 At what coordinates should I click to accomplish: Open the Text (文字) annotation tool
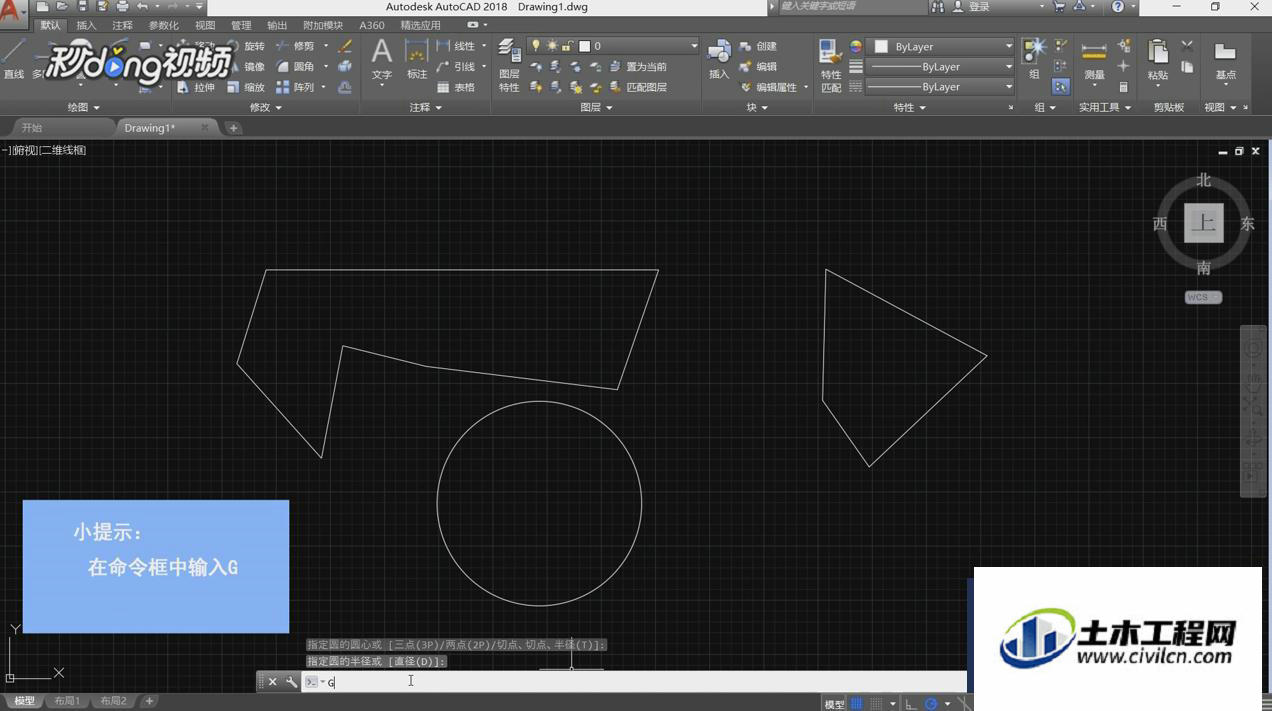pyautogui.click(x=382, y=59)
